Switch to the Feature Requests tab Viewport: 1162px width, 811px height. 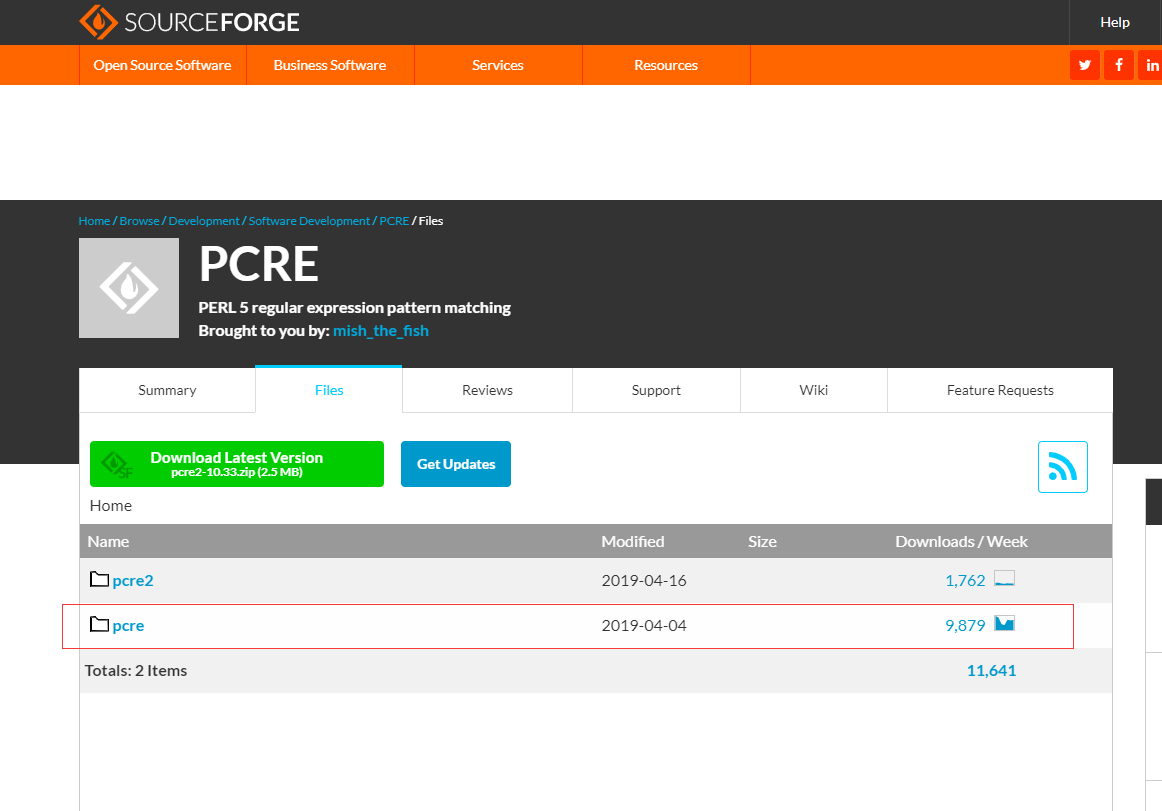coord(1000,390)
